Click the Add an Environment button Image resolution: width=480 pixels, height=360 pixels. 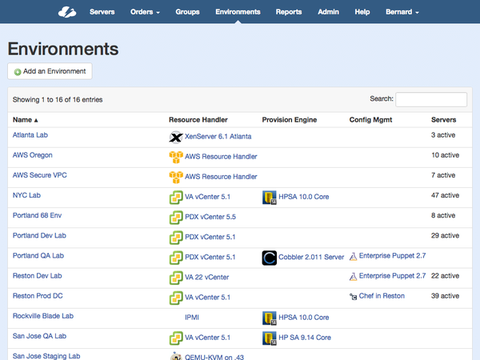[50, 71]
